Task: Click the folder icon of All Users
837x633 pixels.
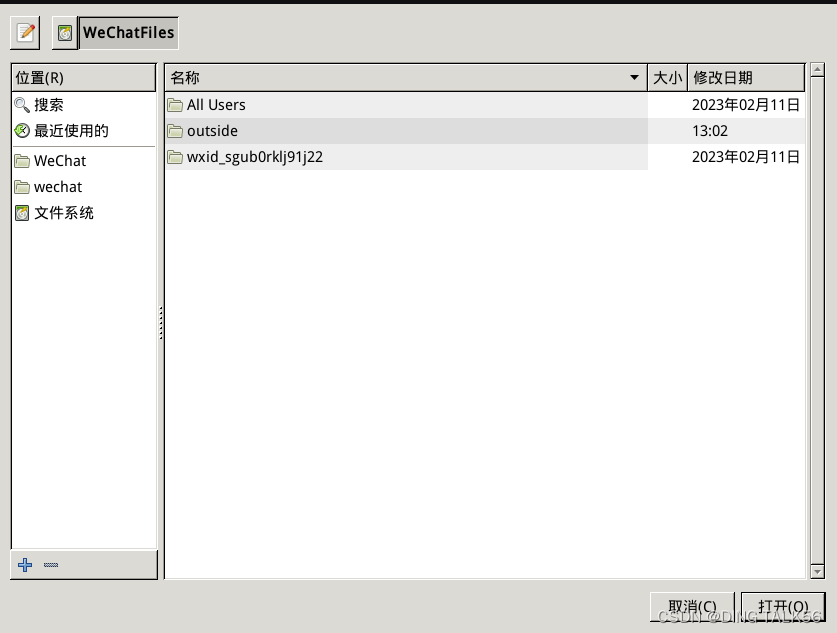Action: tap(175, 105)
